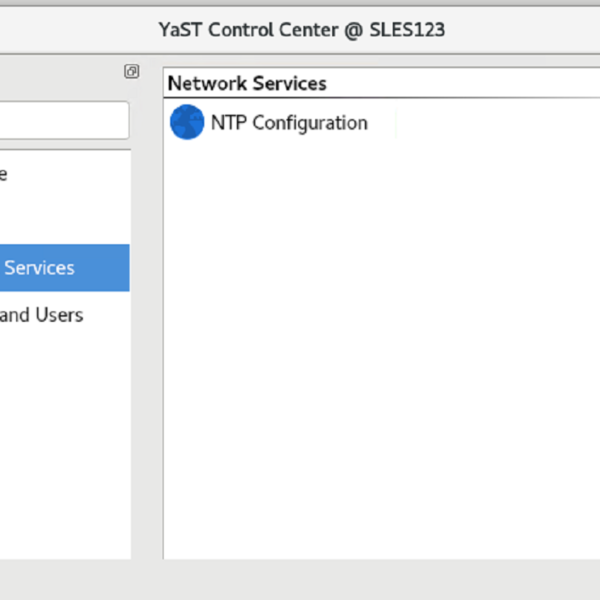The width and height of the screenshot is (600, 600).
Task: Click the float panel icon above search
Action: coord(131,72)
